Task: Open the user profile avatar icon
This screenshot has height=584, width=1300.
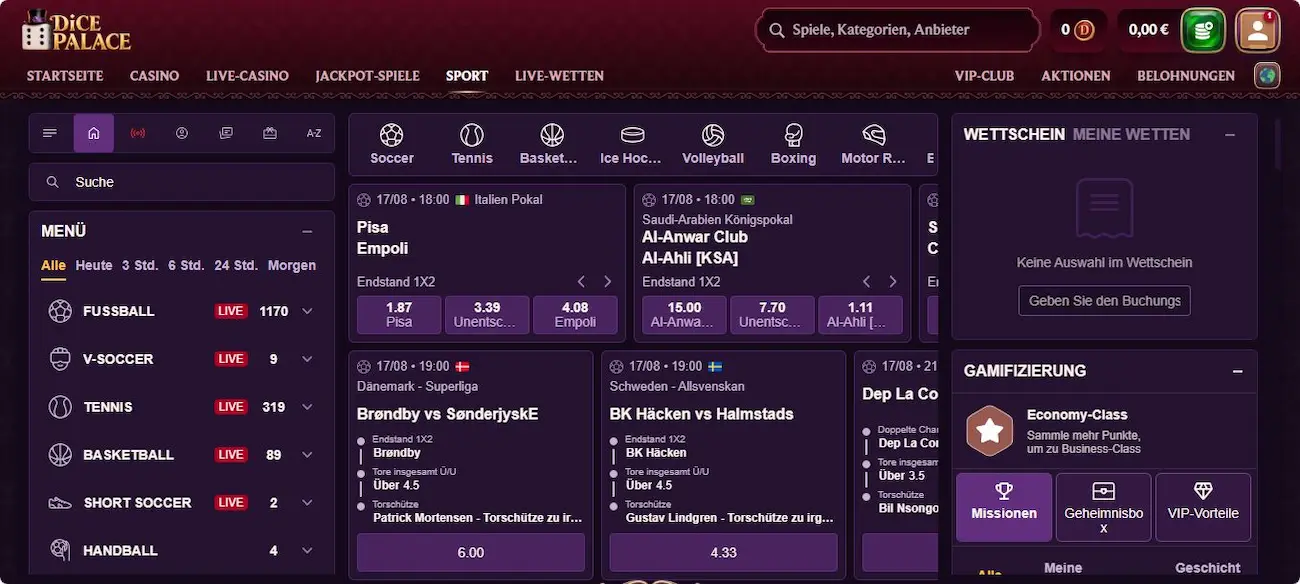Action: 1258,30
